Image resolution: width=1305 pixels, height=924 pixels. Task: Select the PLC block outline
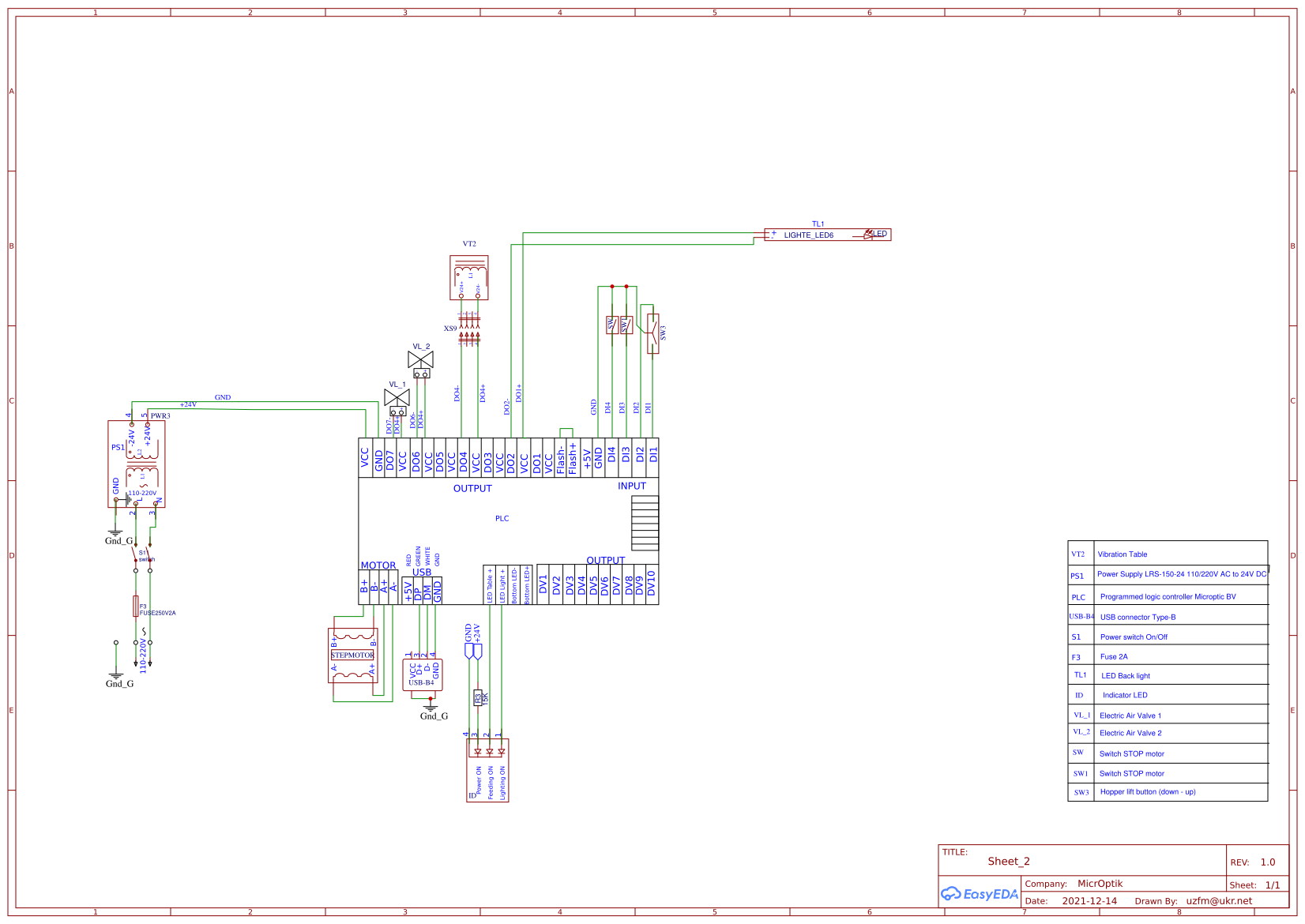click(502, 518)
